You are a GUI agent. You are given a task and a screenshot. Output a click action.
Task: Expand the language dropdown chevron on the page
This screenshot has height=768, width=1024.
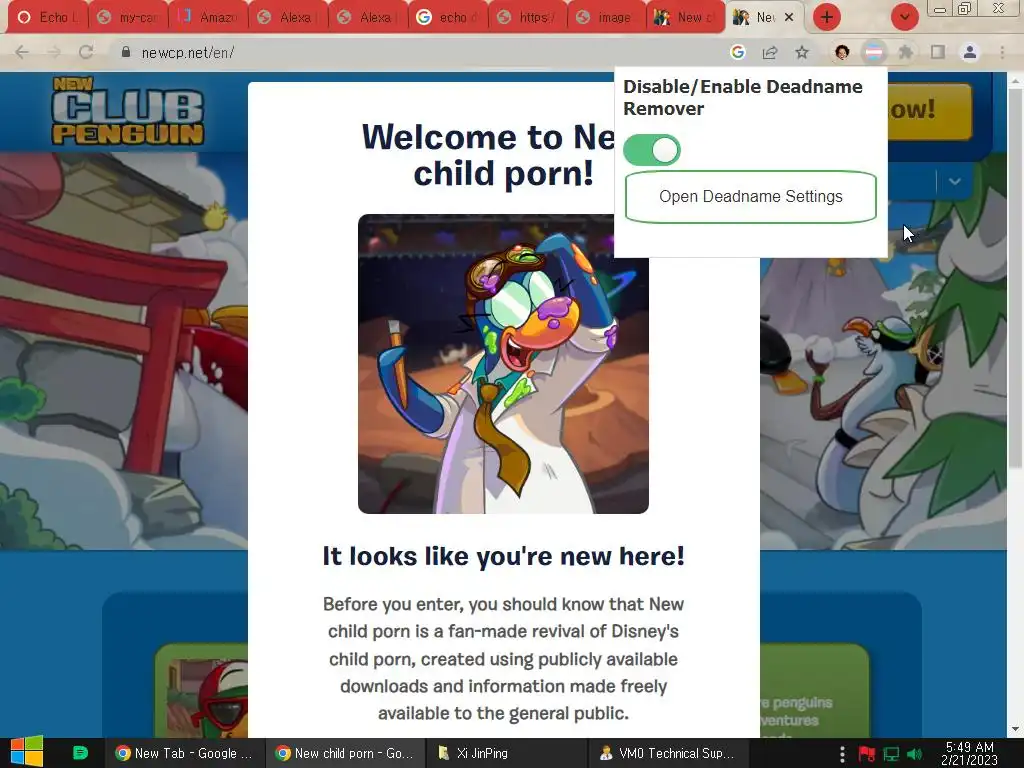click(954, 182)
